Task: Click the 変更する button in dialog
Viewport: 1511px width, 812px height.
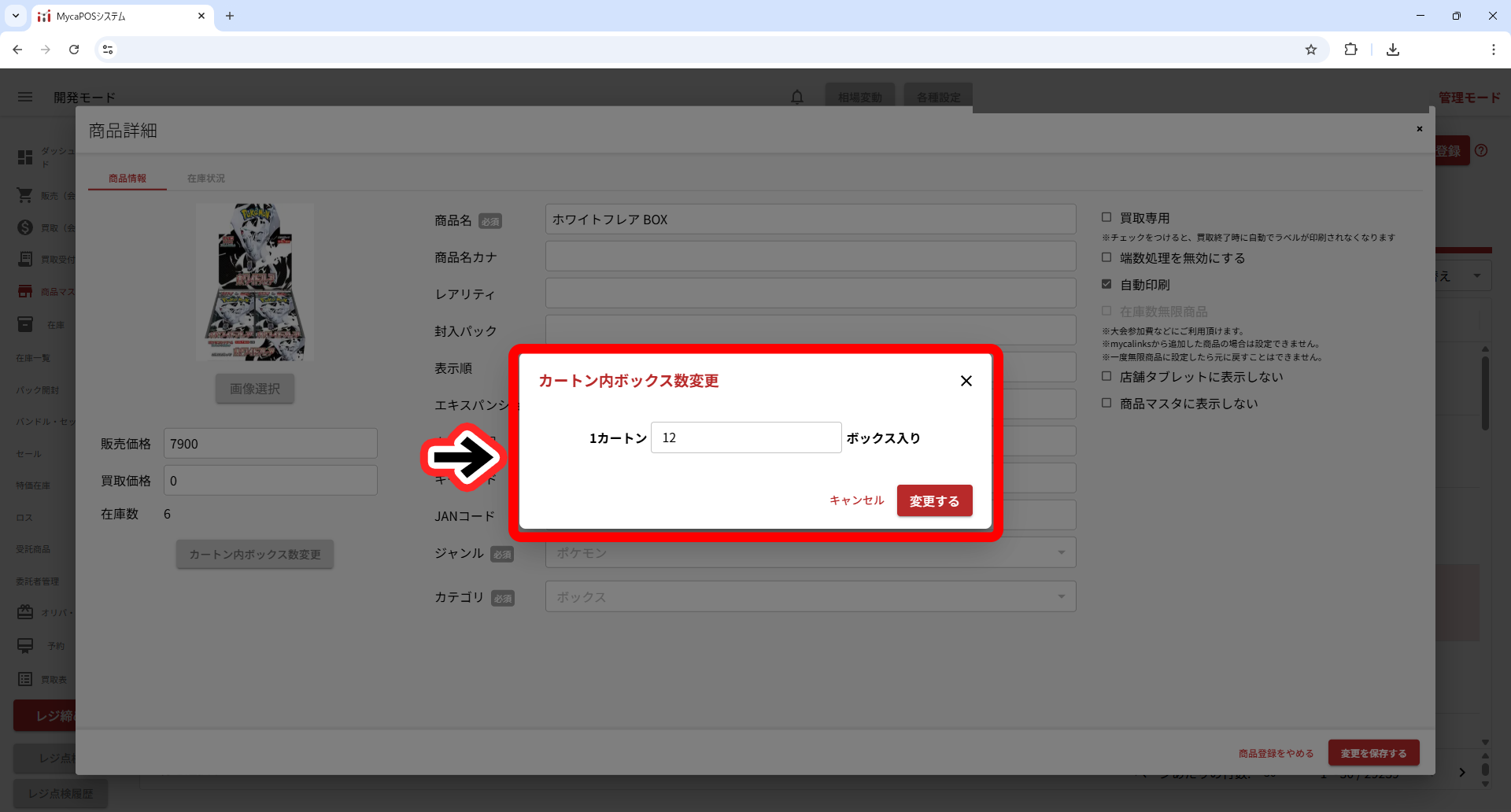Action: (x=934, y=501)
